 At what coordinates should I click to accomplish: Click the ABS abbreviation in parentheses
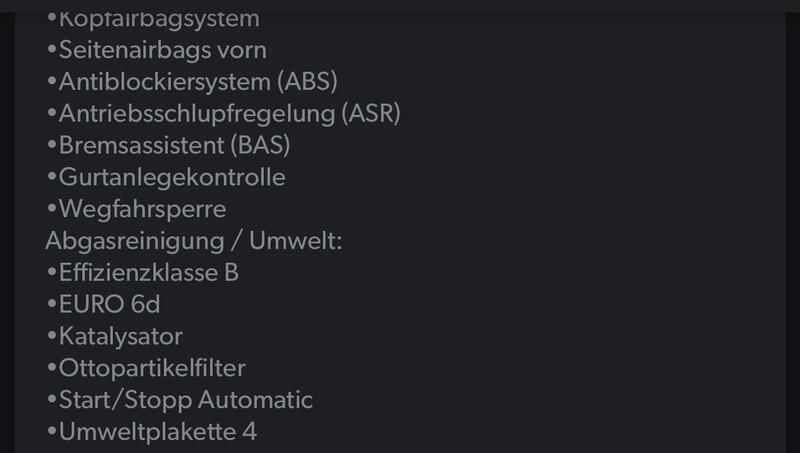[x=308, y=82]
